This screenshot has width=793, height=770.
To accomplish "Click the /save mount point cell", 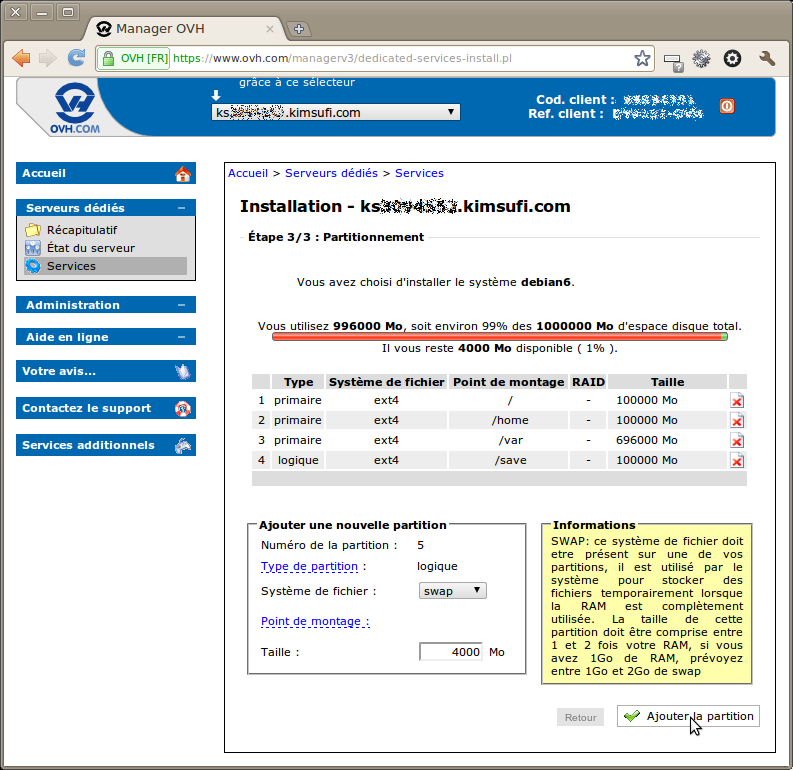I will coord(508,460).
